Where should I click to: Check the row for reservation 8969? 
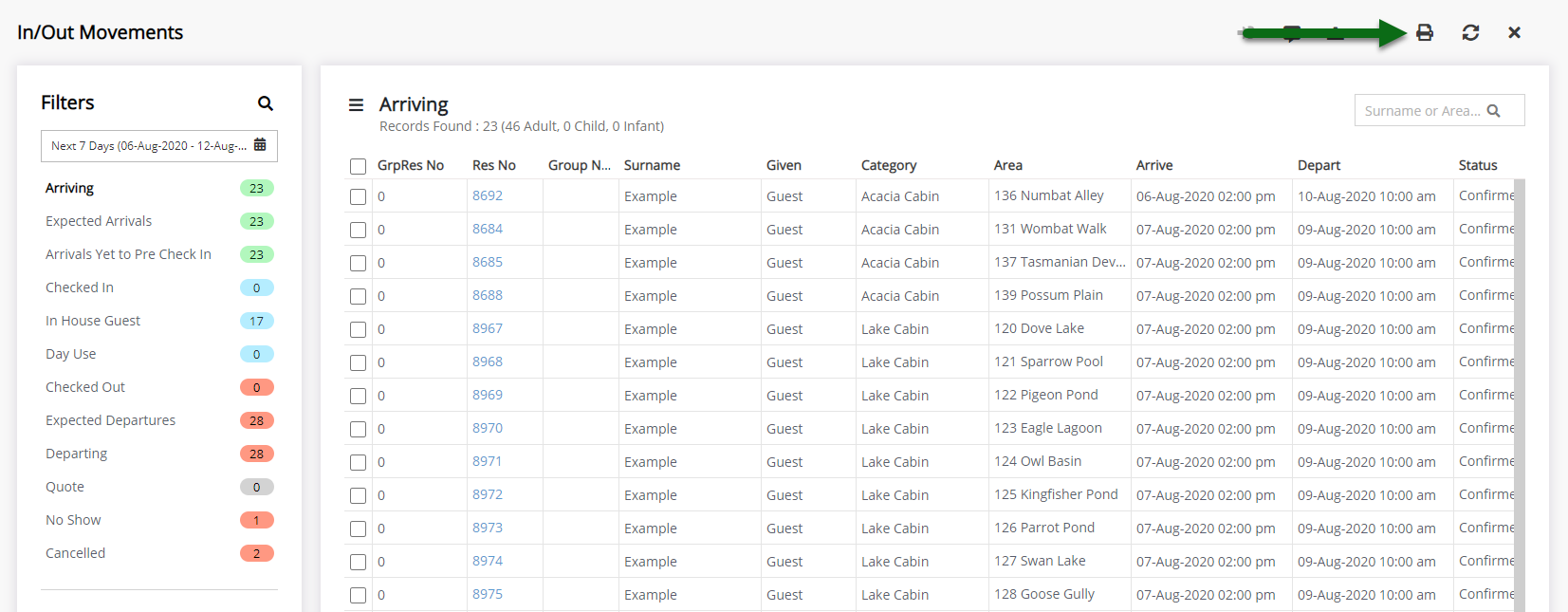pos(358,396)
